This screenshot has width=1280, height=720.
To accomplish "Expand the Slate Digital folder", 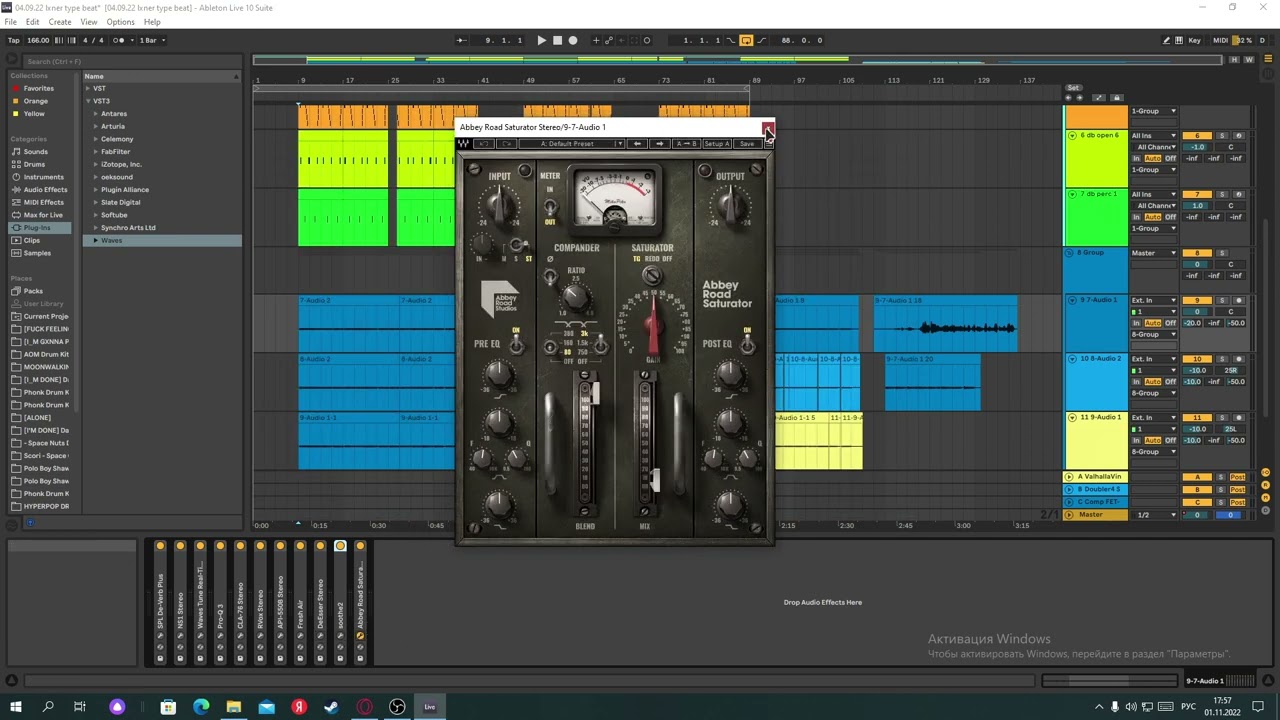I will pos(96,202).
